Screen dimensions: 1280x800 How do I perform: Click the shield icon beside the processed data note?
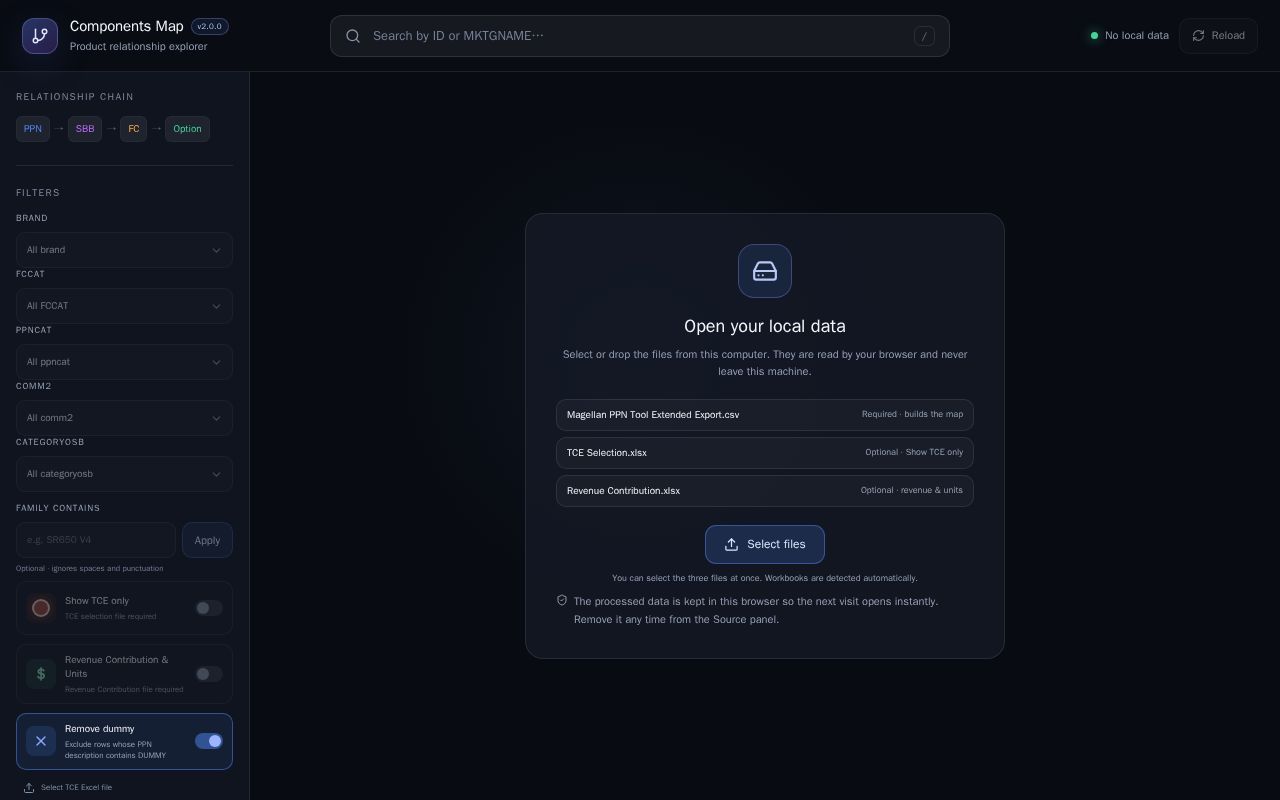(x=562, y=601)
